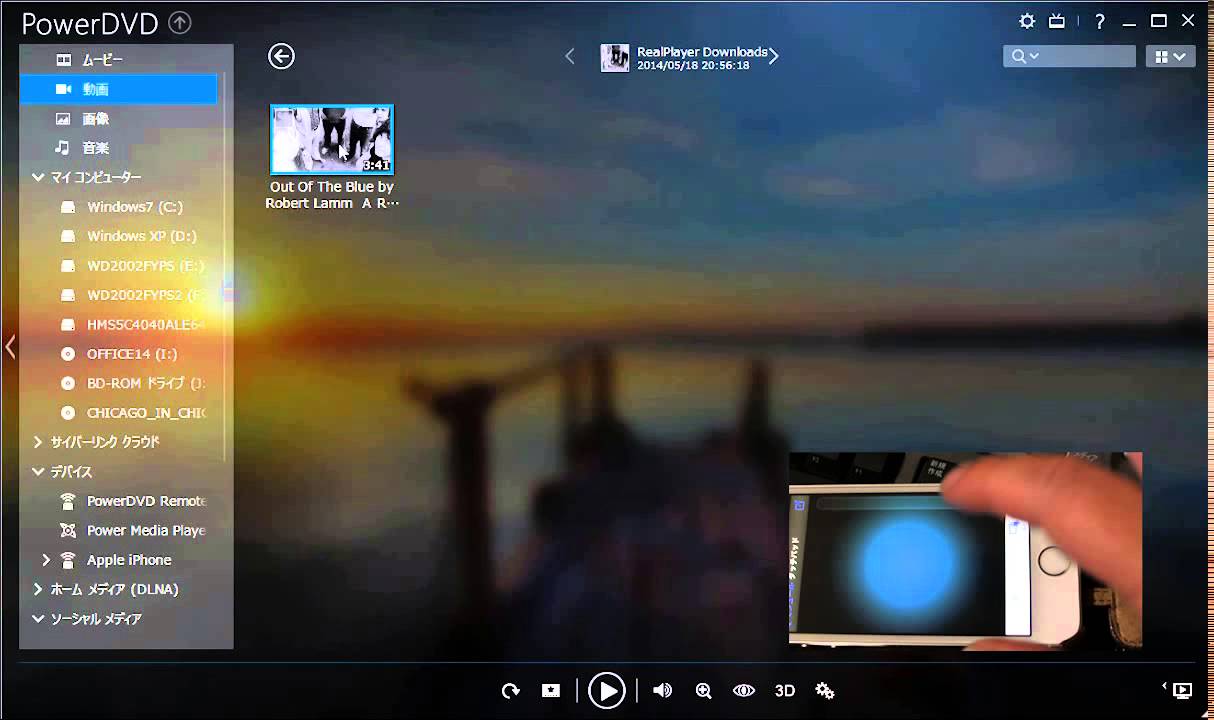Open HMS5C4040ALE64 drive
This screenshot has width=1214, height=720.
[145, 325]
